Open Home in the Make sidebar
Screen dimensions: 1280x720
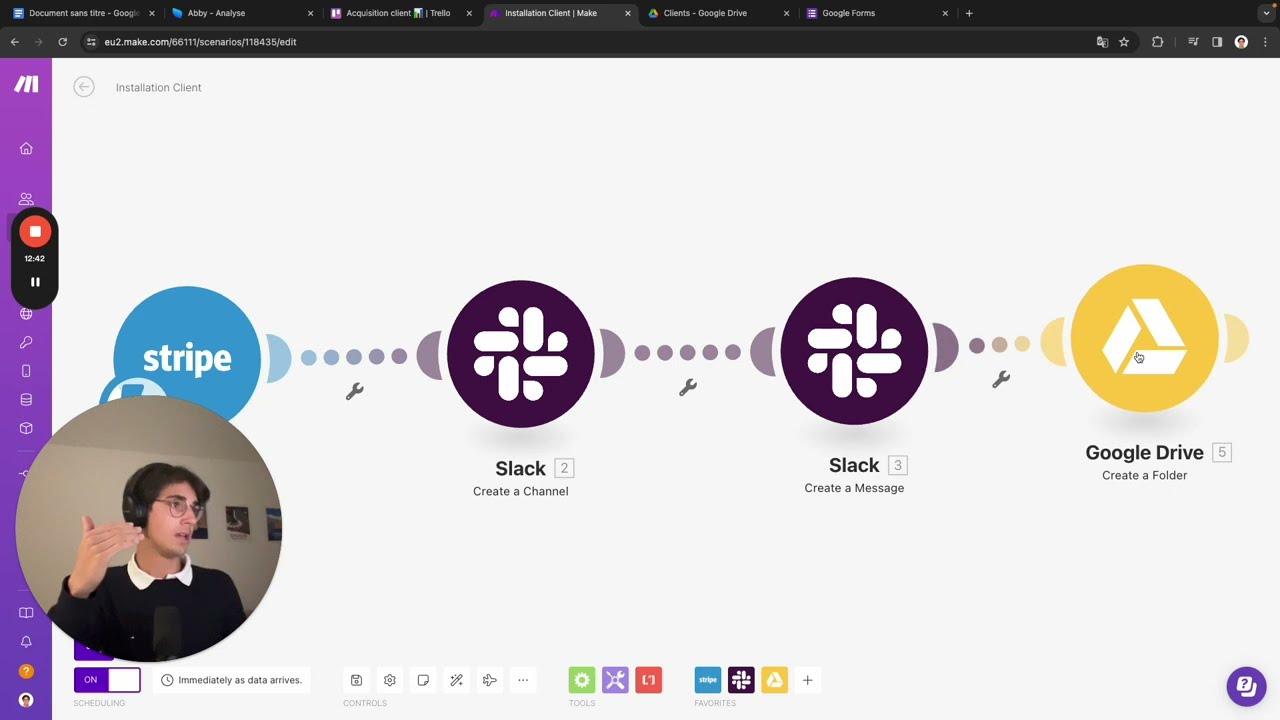tap(26, 149)
